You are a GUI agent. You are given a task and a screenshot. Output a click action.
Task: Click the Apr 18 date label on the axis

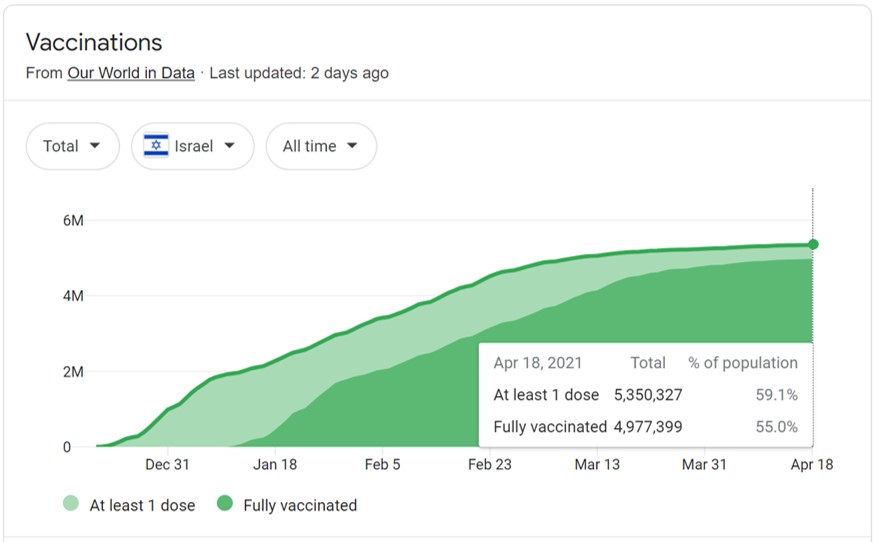pyautogui.click(x=813, y=464)
